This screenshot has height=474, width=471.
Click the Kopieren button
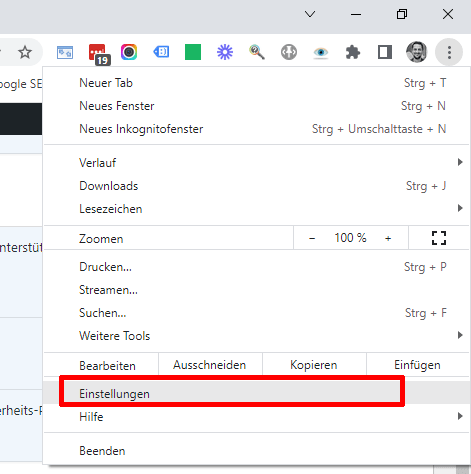[314, 365]
